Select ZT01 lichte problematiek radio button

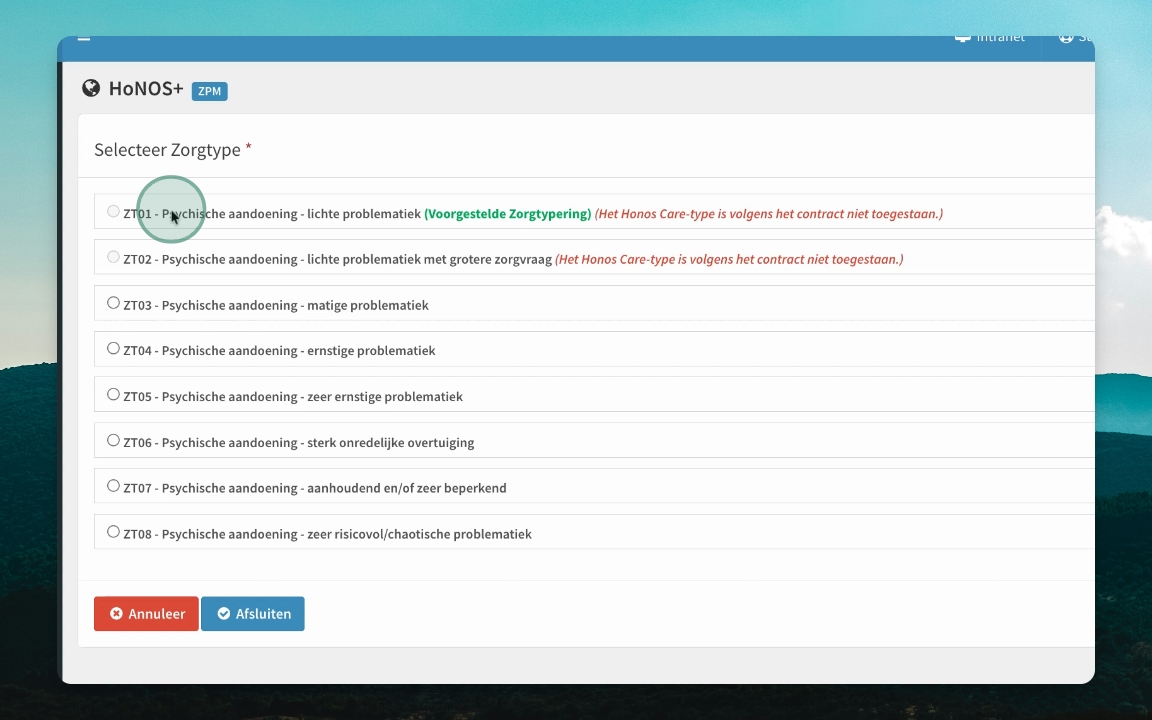point(113,212)
